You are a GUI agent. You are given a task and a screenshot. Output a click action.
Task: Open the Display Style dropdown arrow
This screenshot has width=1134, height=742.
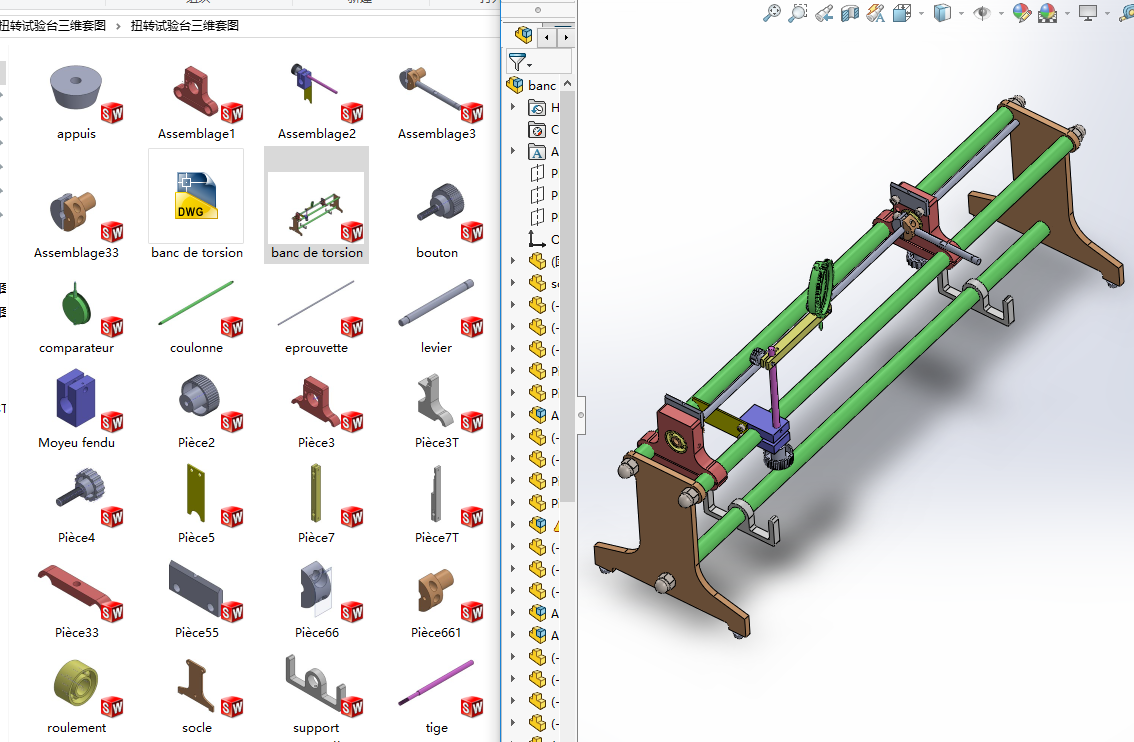click(961, 13)
